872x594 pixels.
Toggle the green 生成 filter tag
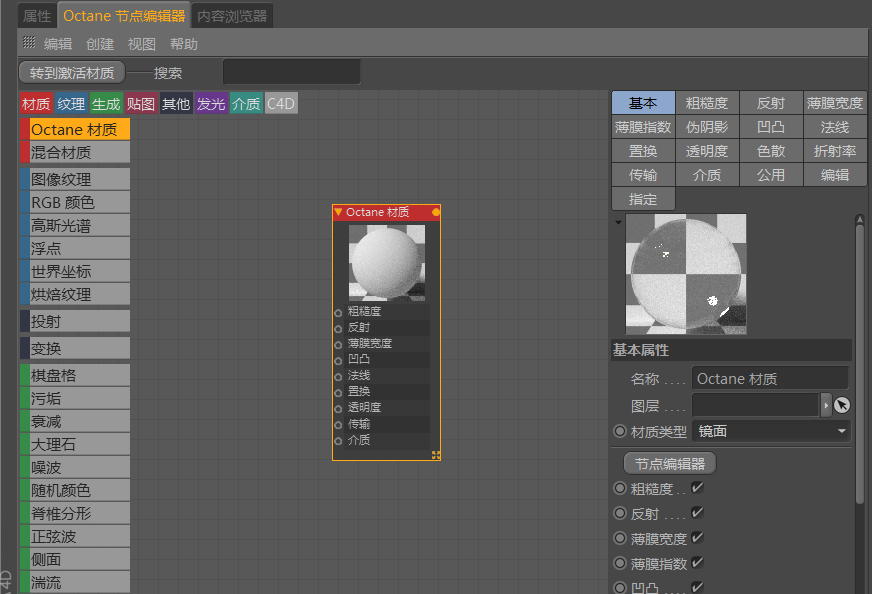106,103
